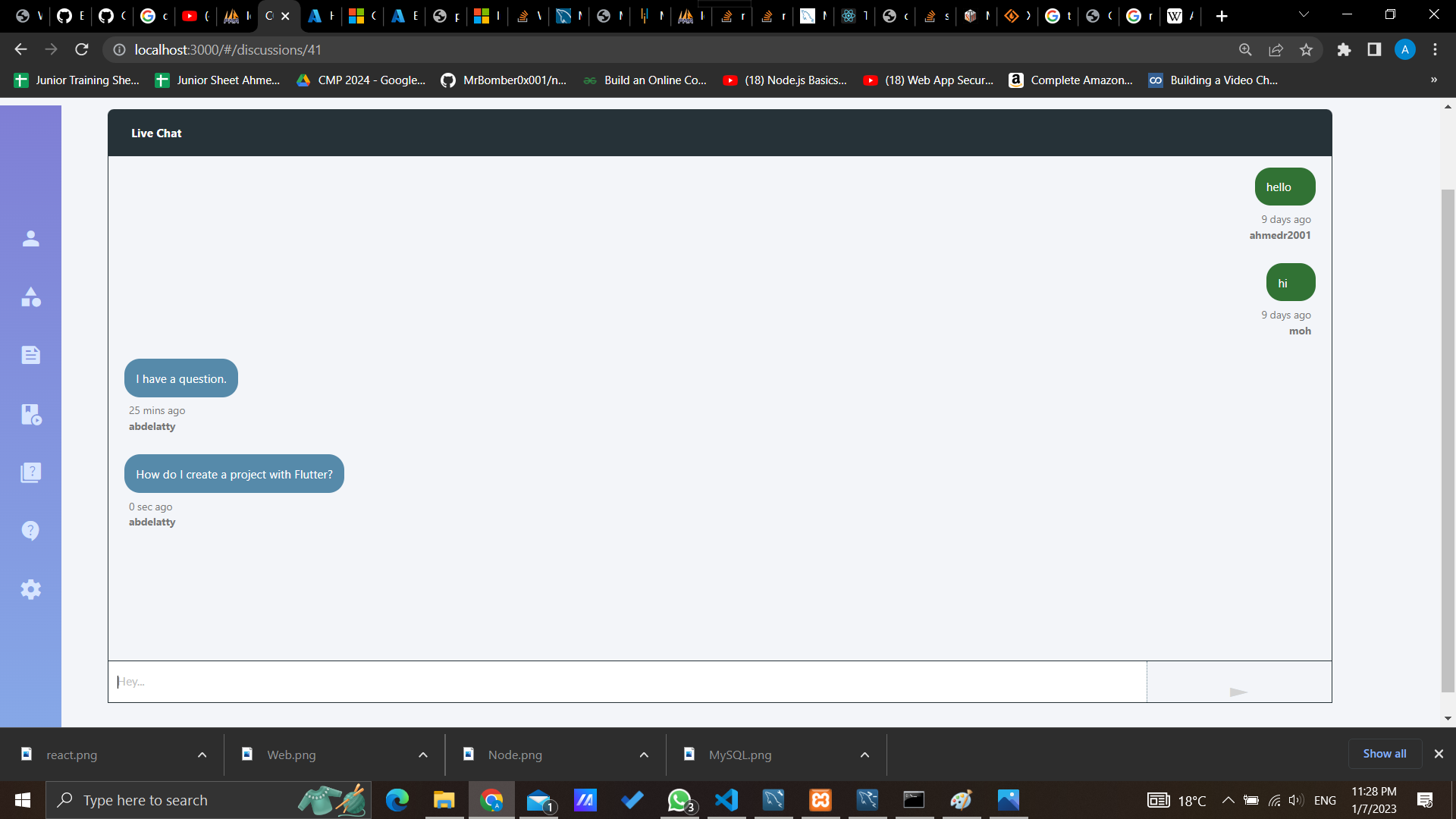
Task: Open the quiz question-book sidebar icon
Action: click(x=30, y=472)
